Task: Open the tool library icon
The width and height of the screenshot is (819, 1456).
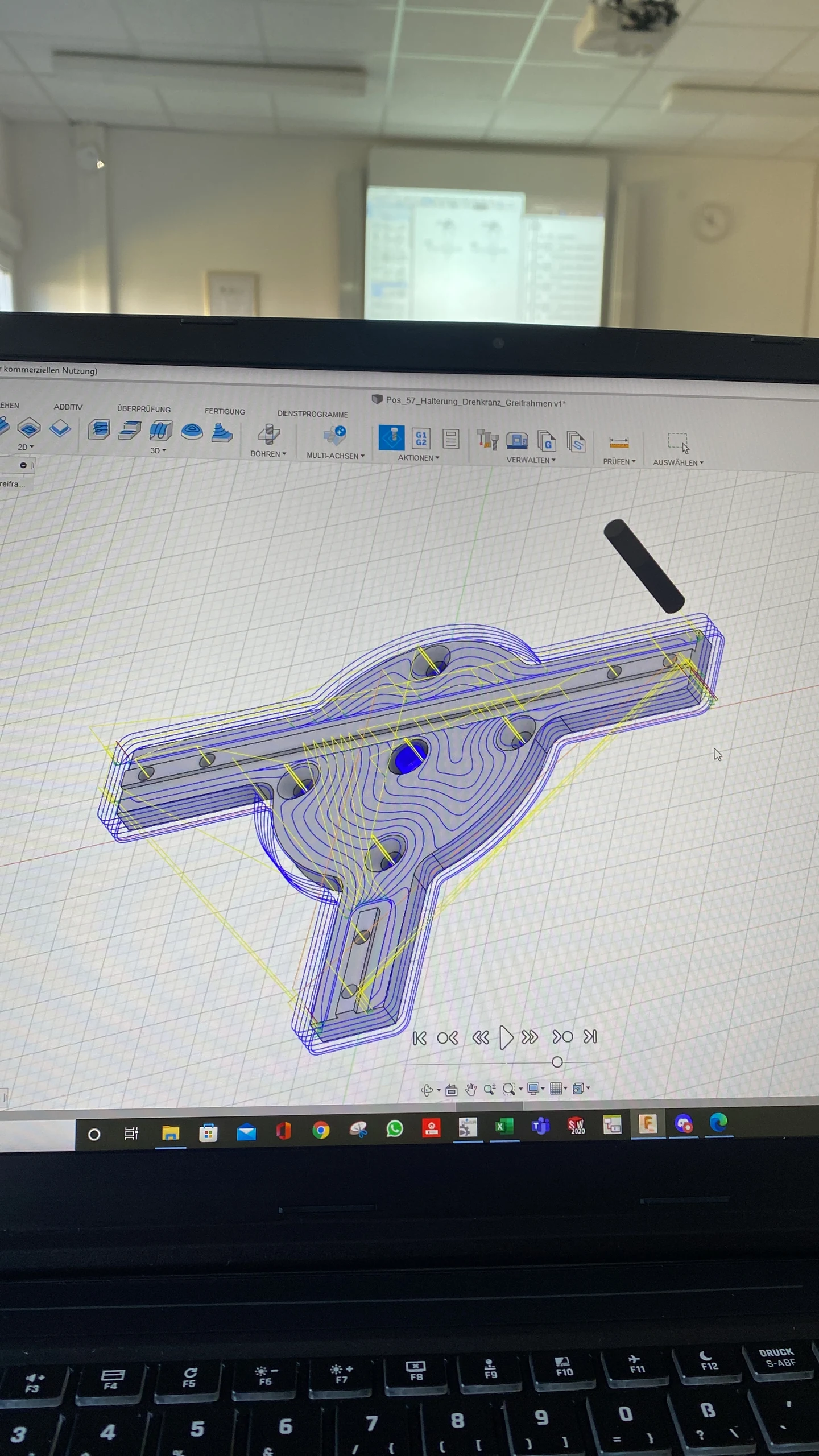Action: coord(487,440)
